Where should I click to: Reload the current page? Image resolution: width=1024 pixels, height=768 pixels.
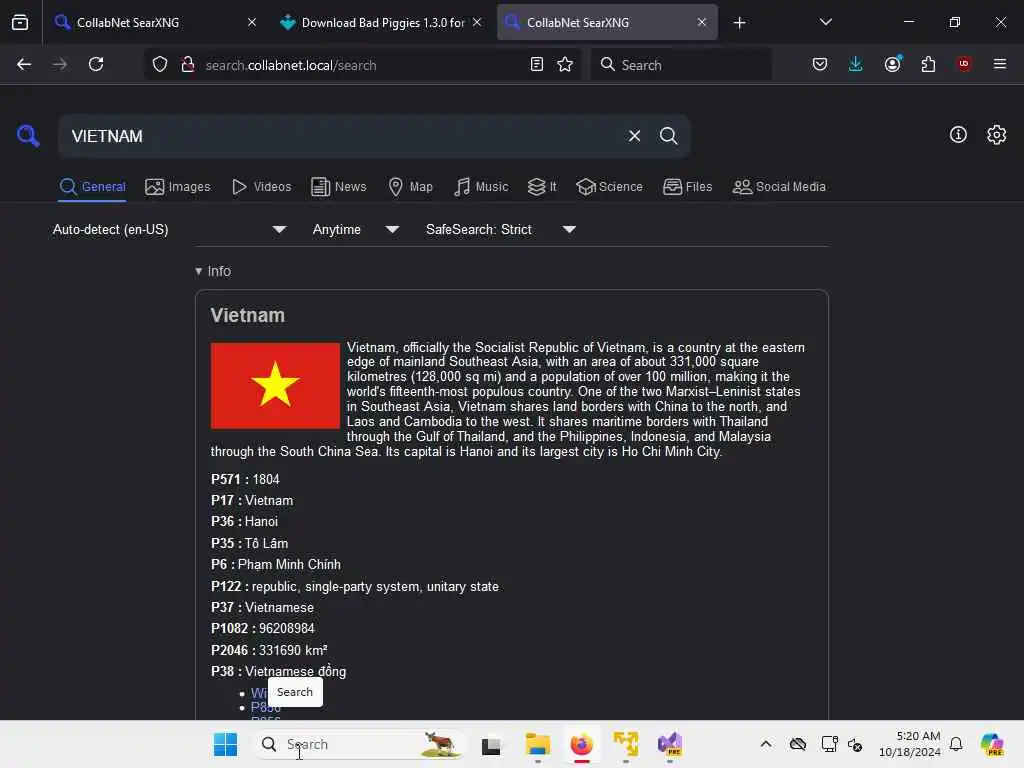click(96, 65)
